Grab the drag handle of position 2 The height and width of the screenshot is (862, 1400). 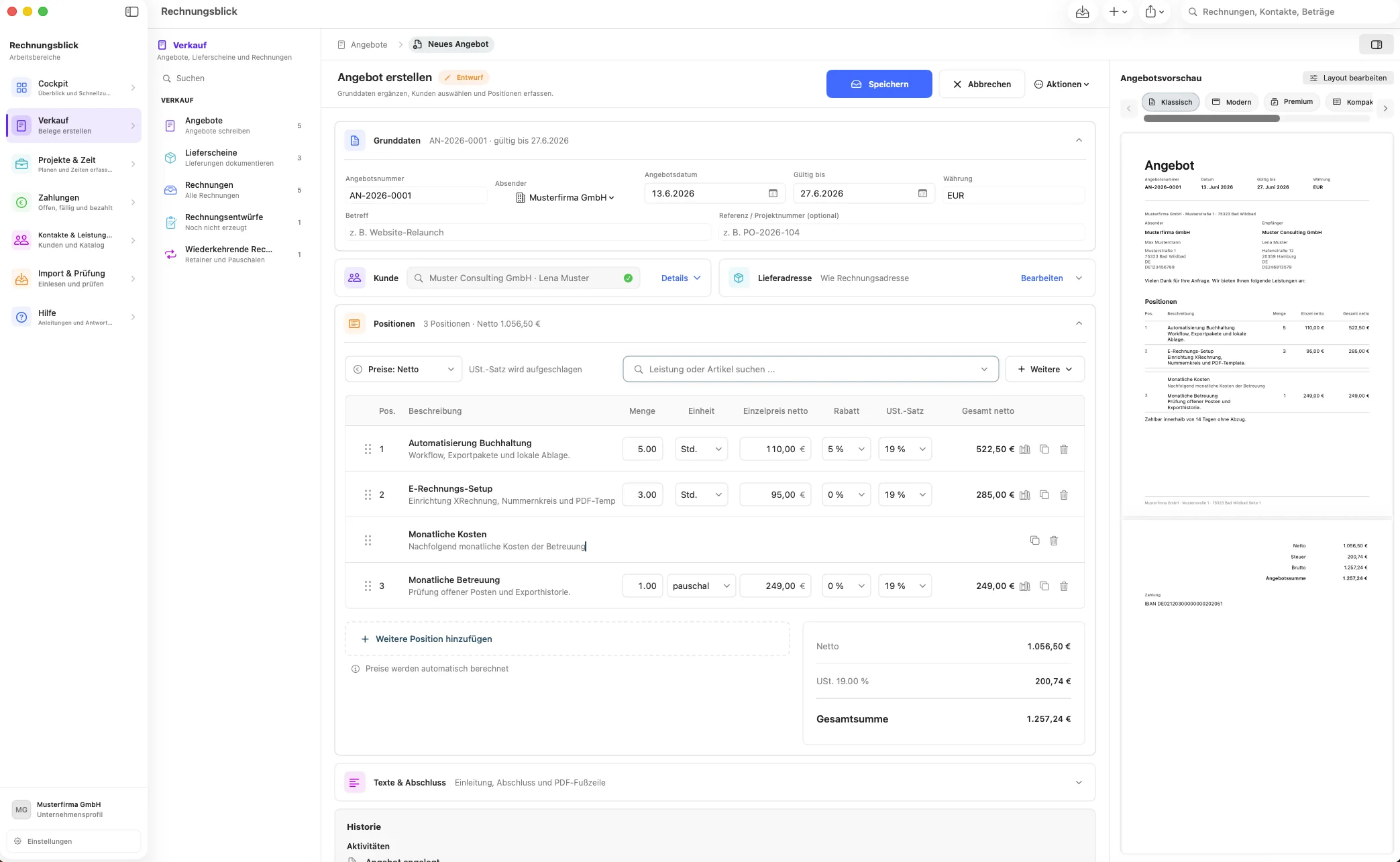[368, 495]
